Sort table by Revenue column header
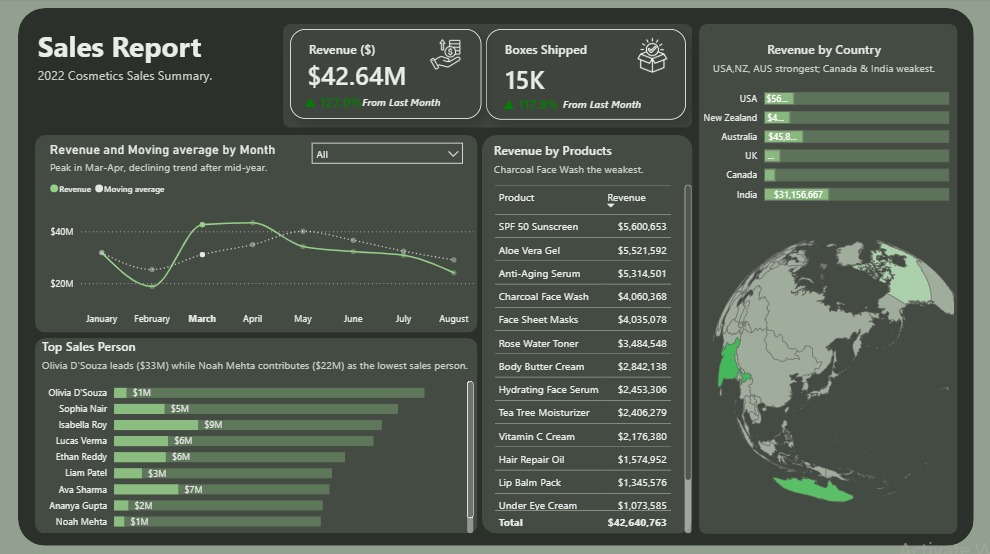The width and height of the screenshot is (990, 554). (x=626, y=198)
